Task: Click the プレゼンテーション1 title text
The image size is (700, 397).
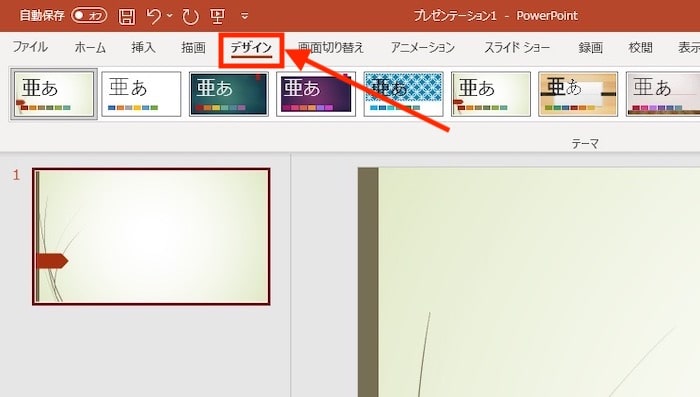Action: click(x=455, y=16)
